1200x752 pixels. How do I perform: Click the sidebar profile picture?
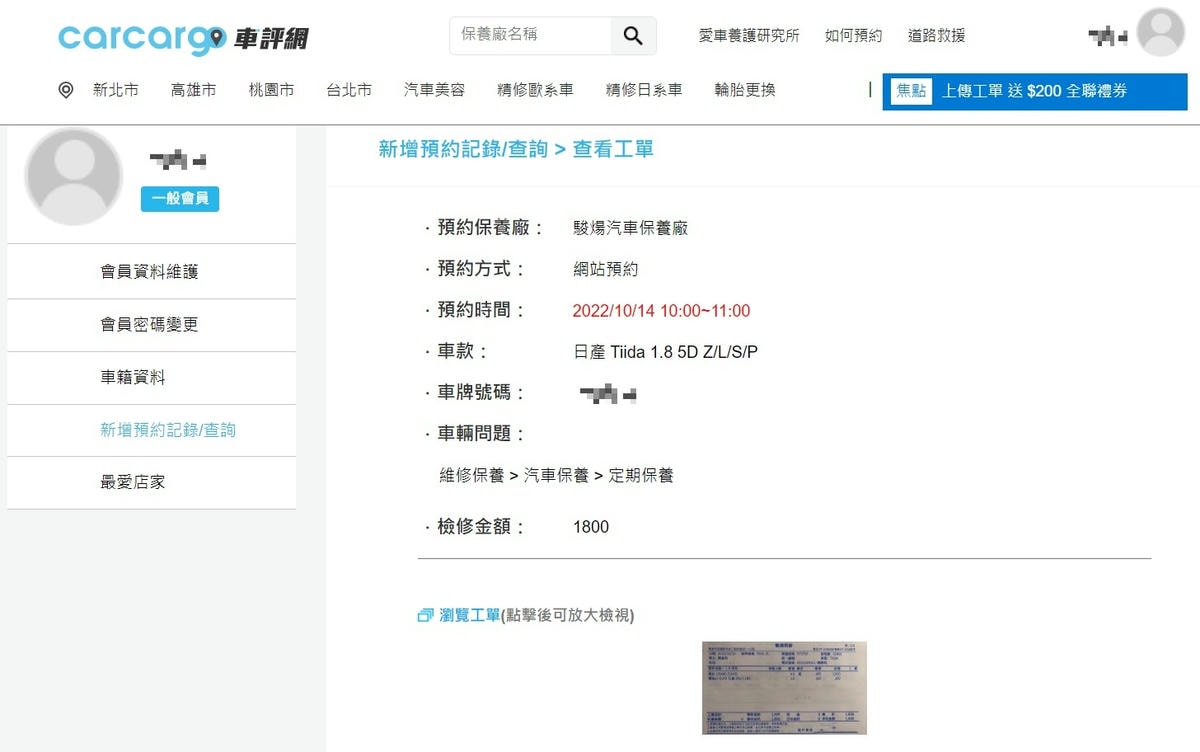(73, 176)
